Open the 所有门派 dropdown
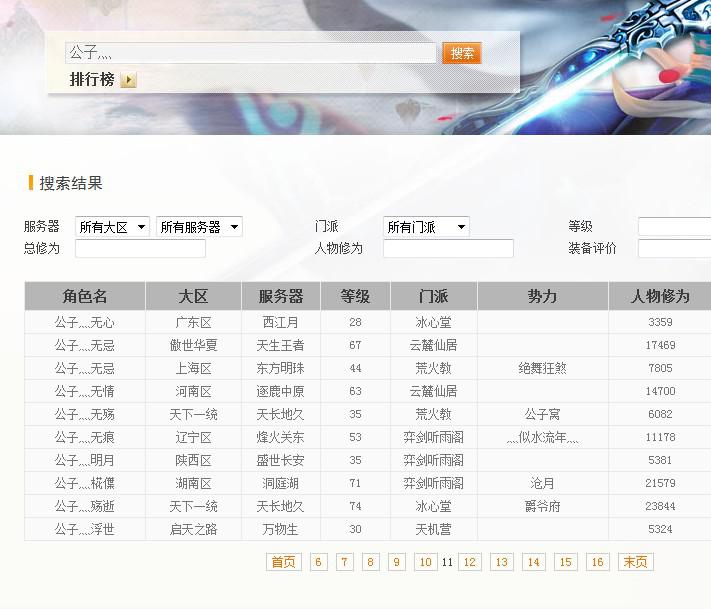Image resolution: width=711 pixels, height=609 pixels. pos(426,227)
